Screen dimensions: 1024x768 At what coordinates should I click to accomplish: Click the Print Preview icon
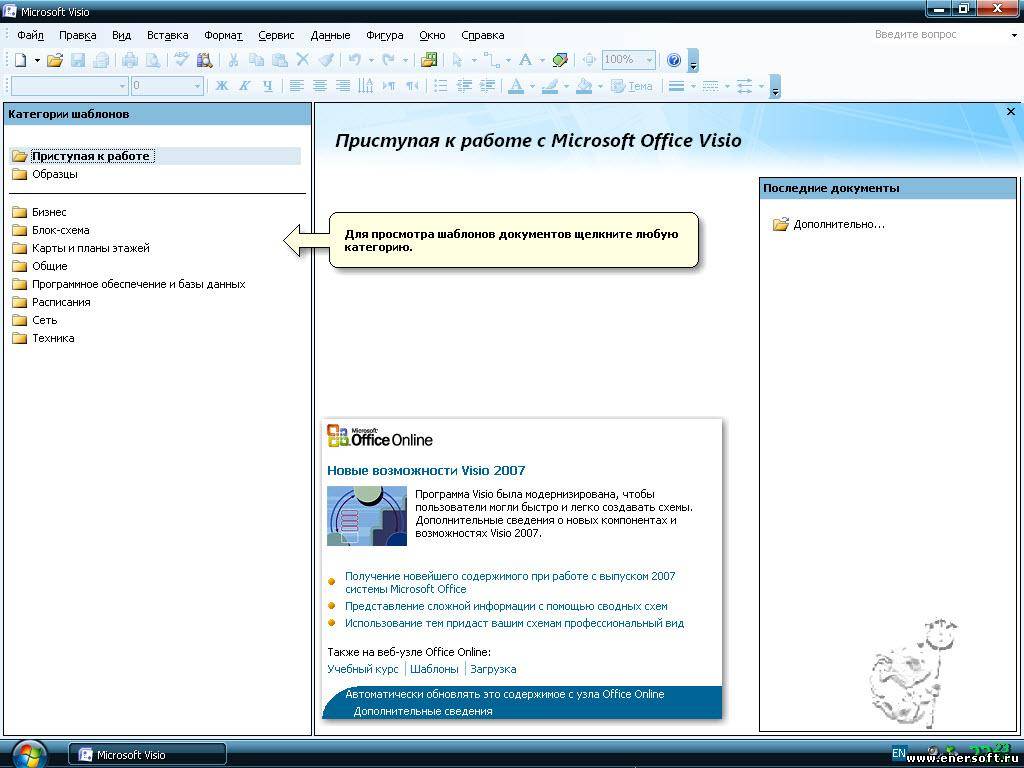[x=153, y=60]
